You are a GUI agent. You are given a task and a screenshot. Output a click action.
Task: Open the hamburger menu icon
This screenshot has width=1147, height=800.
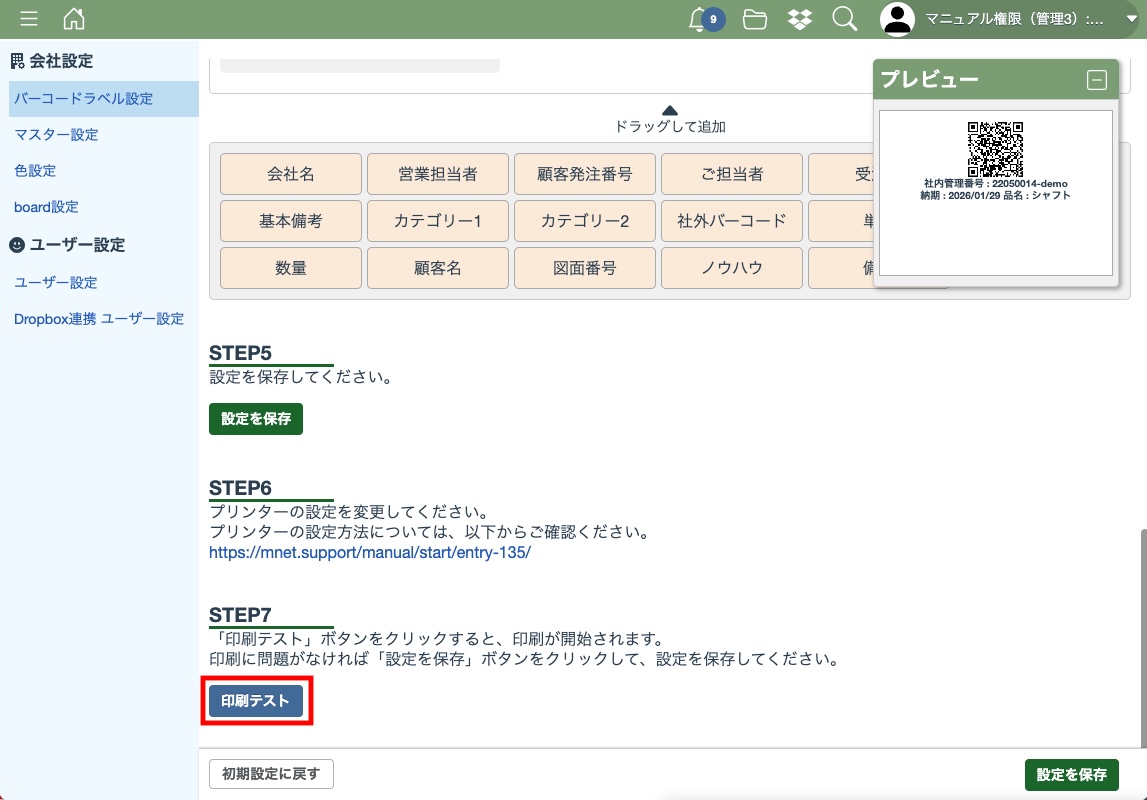point(29,19)
